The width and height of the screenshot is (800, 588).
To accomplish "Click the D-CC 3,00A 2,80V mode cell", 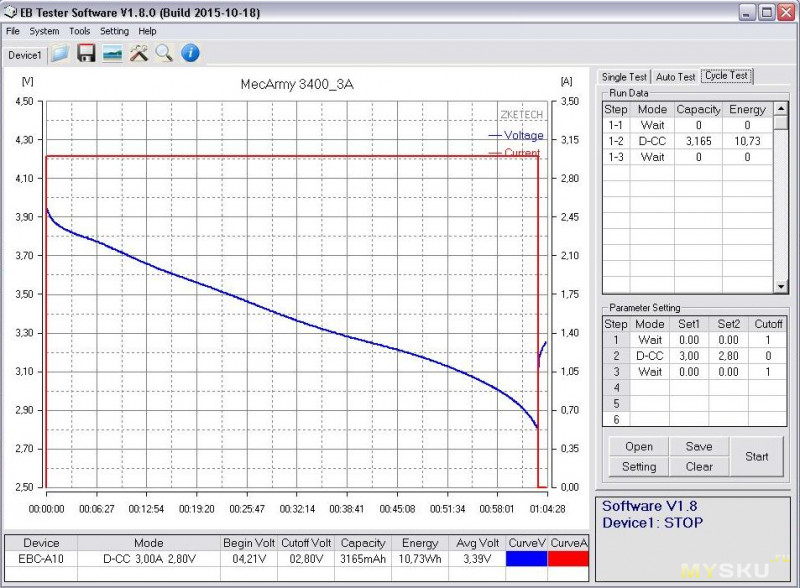I will [x=149, y=559].
